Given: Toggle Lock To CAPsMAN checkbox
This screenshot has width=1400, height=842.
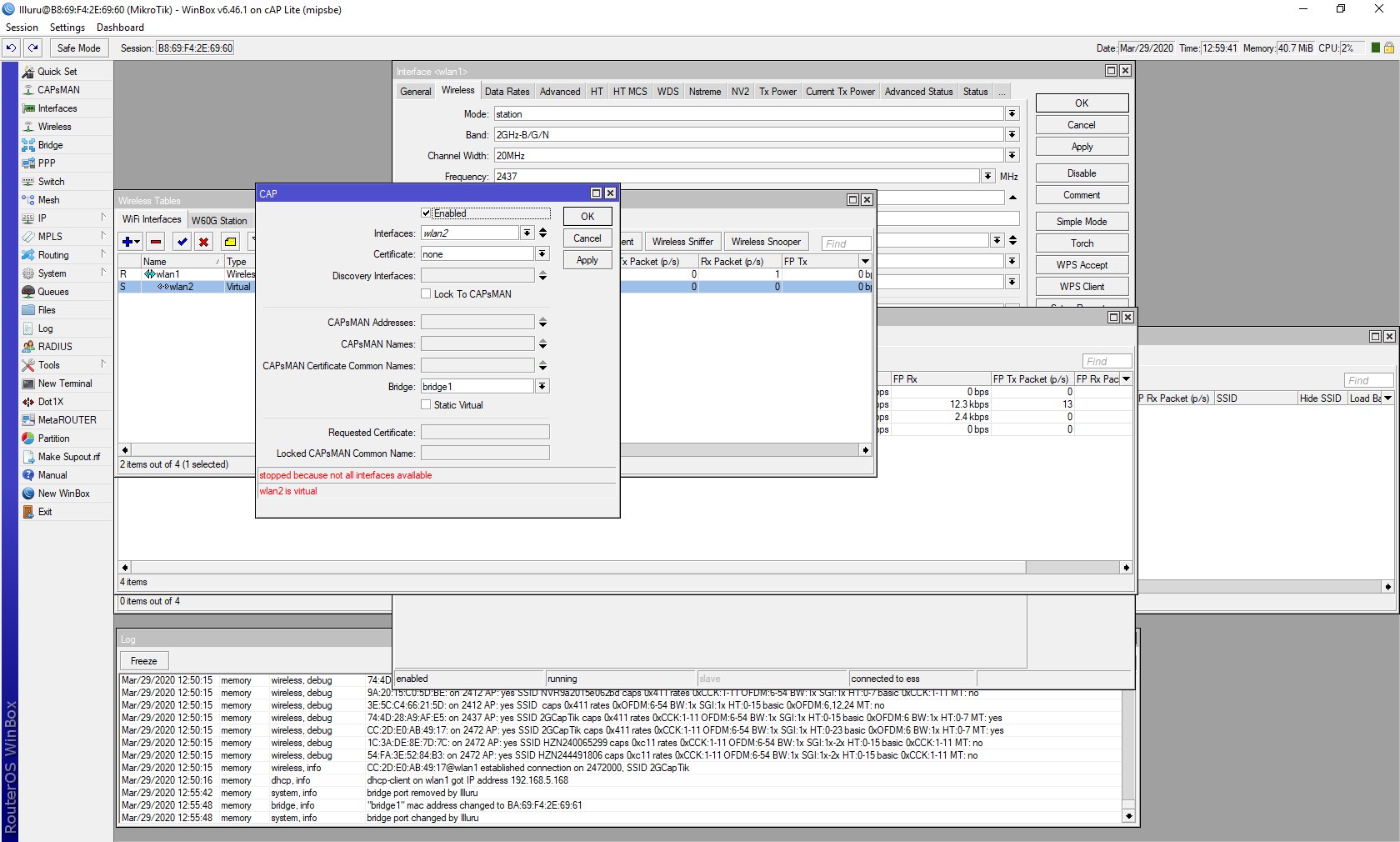Looking at the screenshot, I should click(427, 294).
